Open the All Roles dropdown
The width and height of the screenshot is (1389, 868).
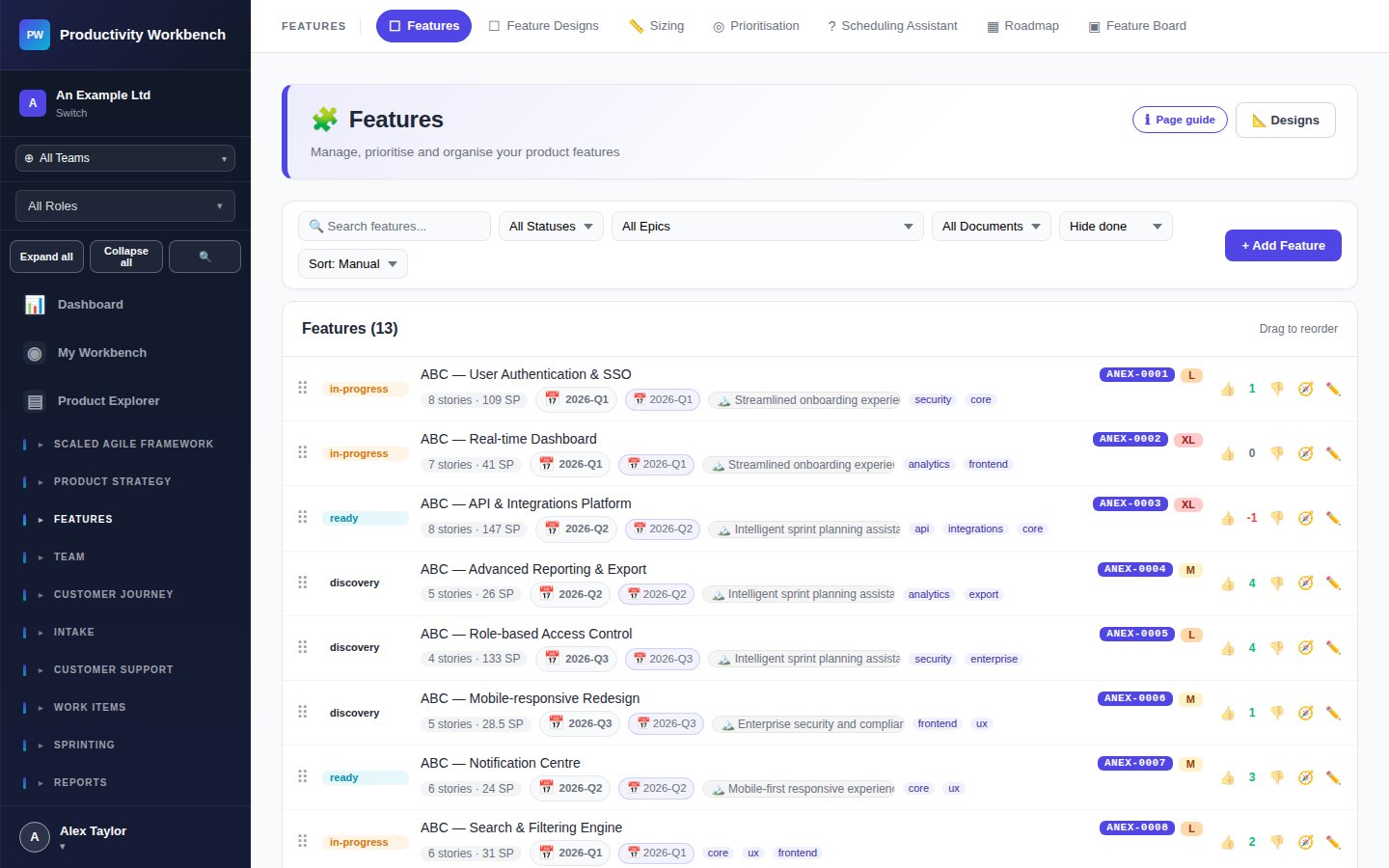tap(125, 206)
